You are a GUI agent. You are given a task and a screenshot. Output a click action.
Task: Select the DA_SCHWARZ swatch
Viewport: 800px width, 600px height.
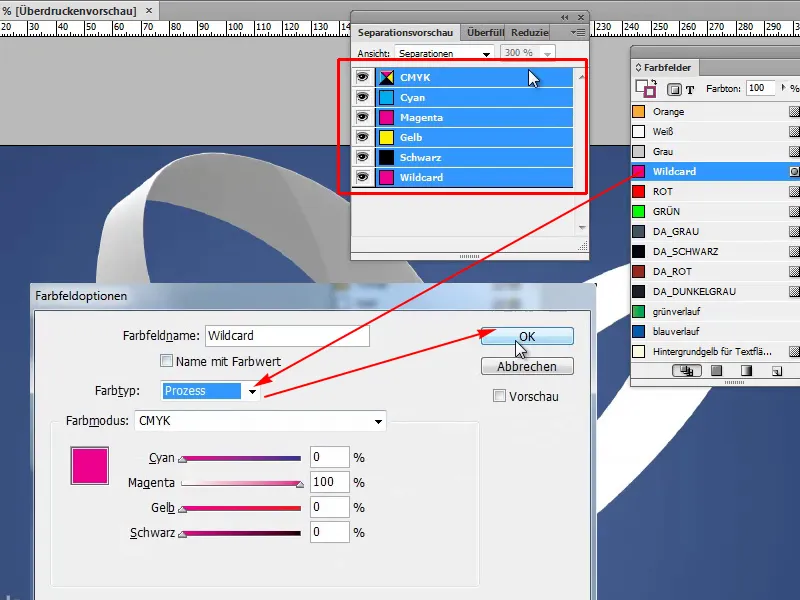[x=715, y=251]
